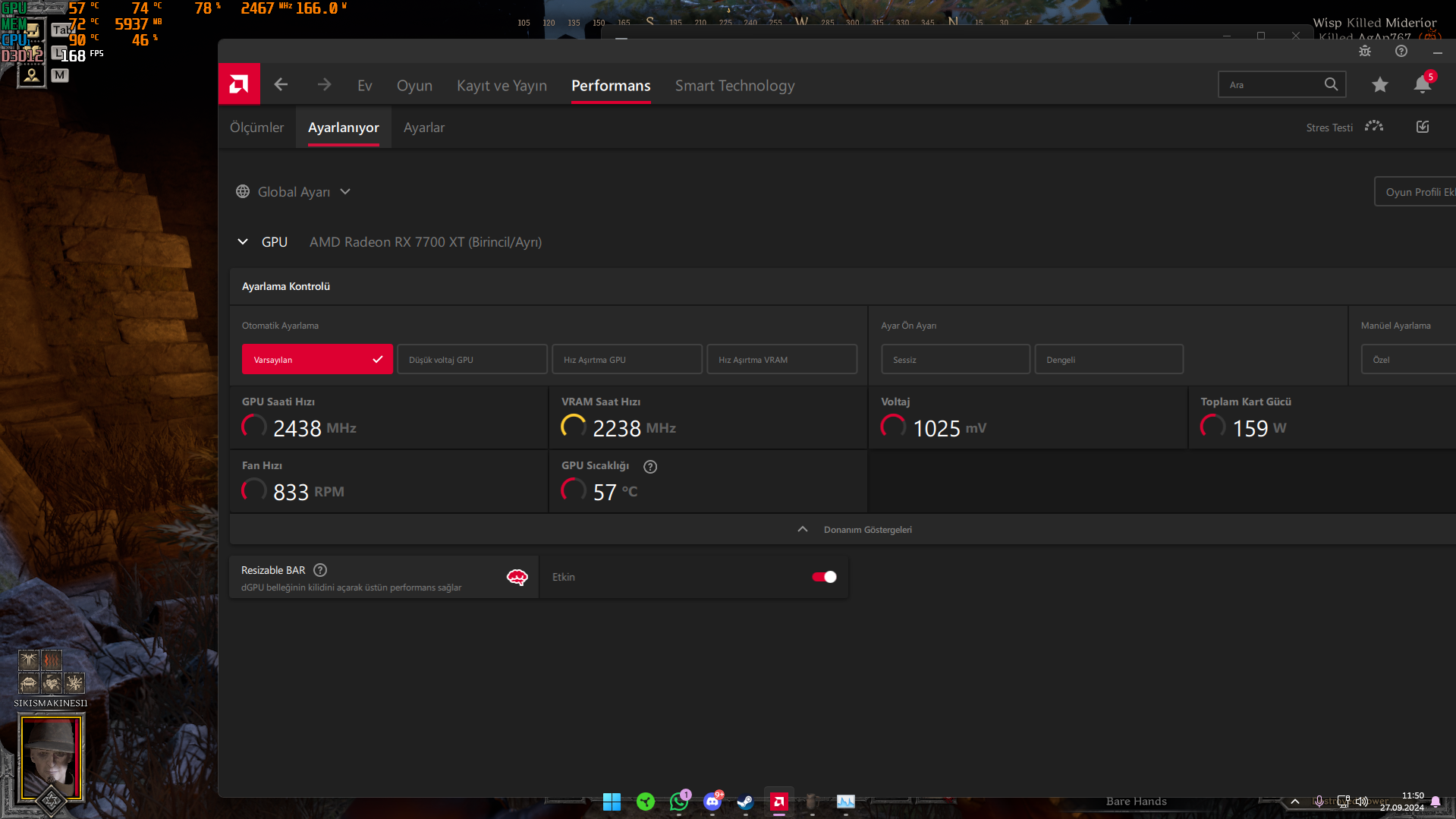Open the bug report icon

point(1365,51)
